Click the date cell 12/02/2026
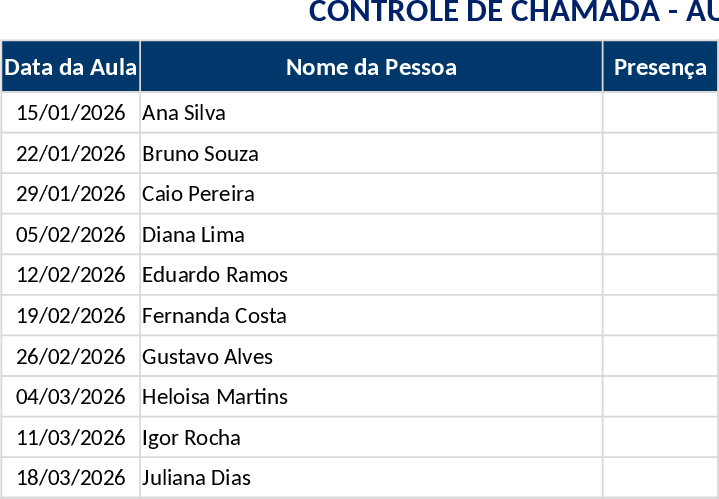Screen dimensions: 719x499 71,275
